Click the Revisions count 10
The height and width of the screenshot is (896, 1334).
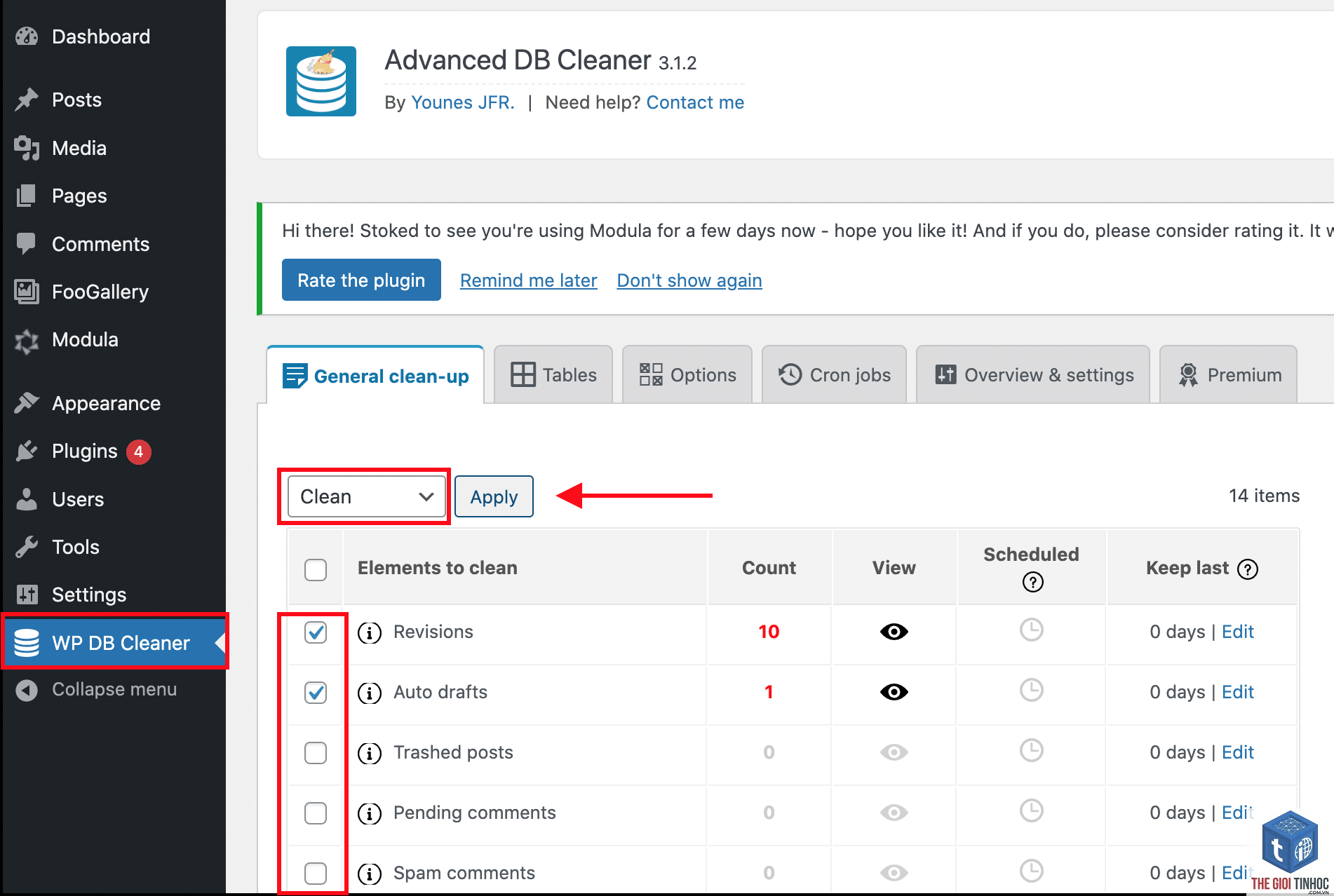pyautogui.click(x=769, y=632)
